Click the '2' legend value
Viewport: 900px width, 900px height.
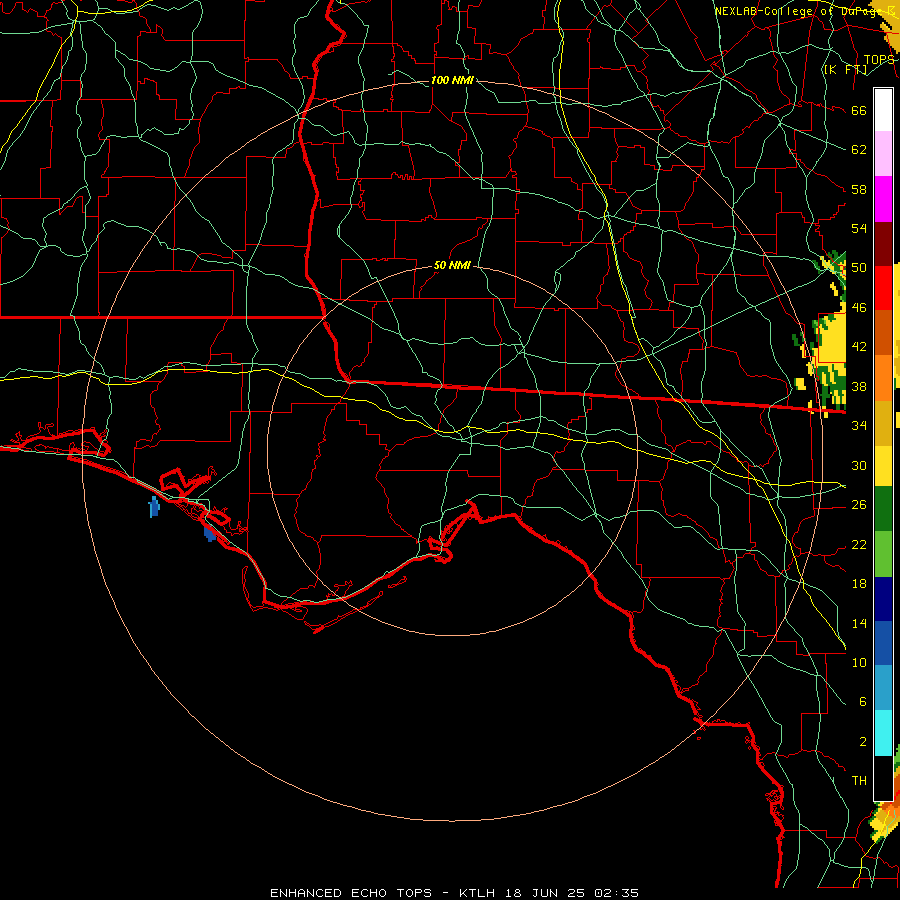(862, 742)
